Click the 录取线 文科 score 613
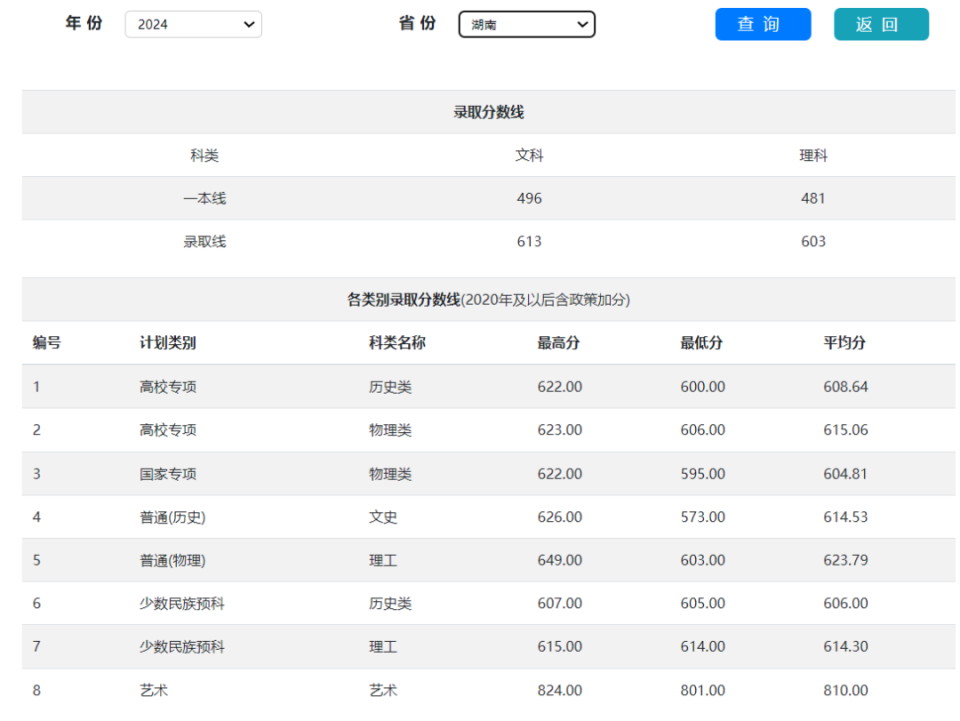The image size is (960, 721). [x=529, y=242]
